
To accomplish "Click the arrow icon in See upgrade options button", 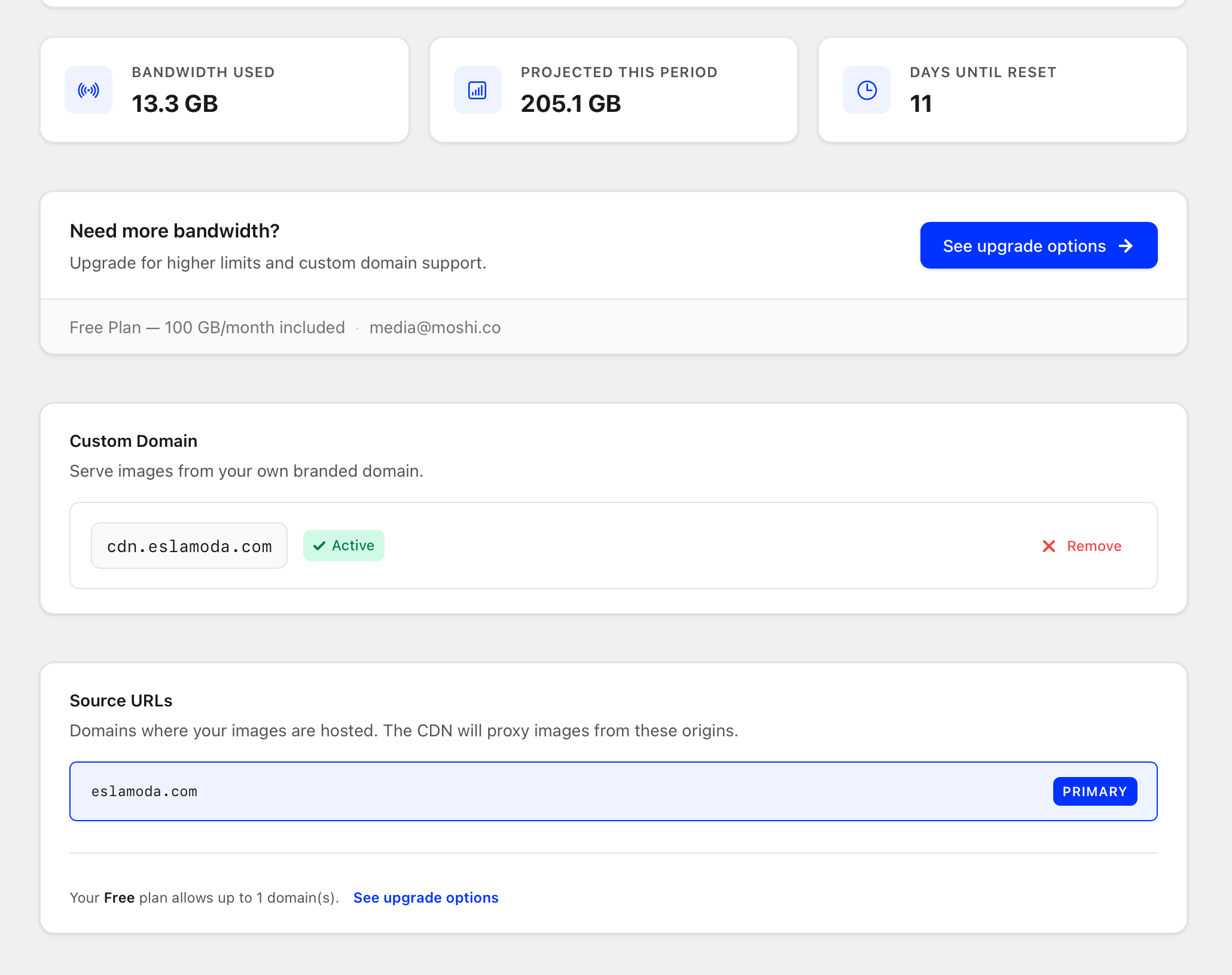I will [1127, 245].
